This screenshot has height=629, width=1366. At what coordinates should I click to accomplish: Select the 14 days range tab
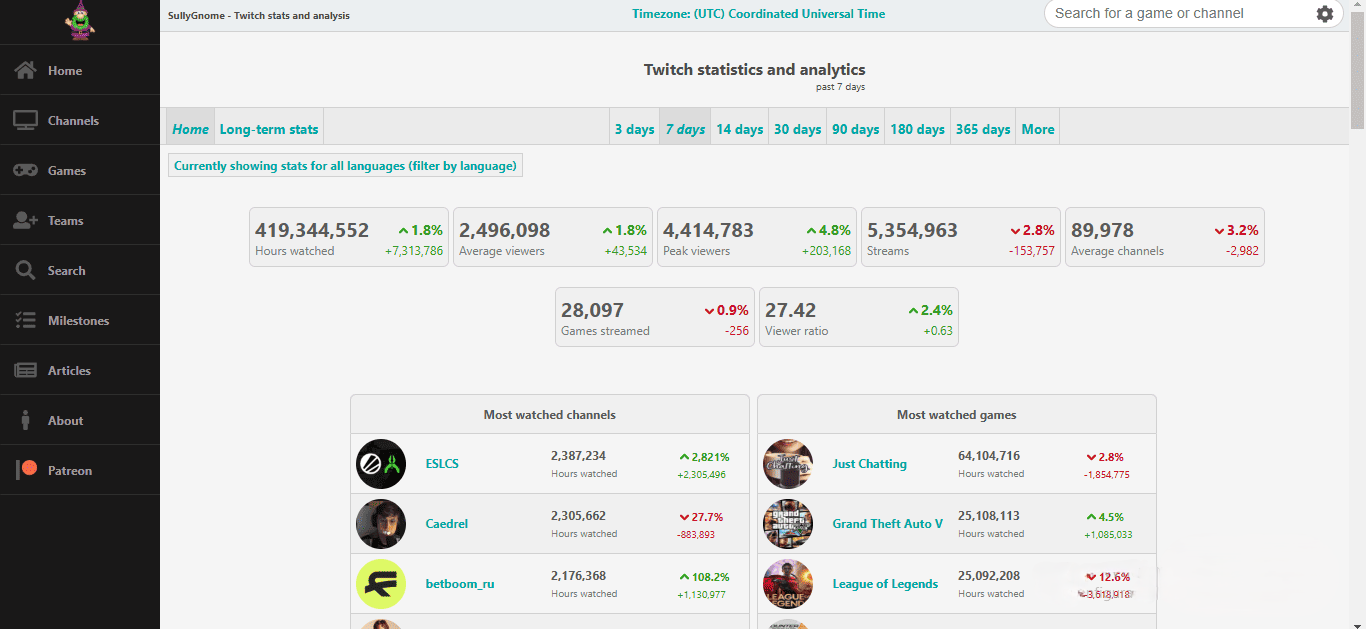739,129
